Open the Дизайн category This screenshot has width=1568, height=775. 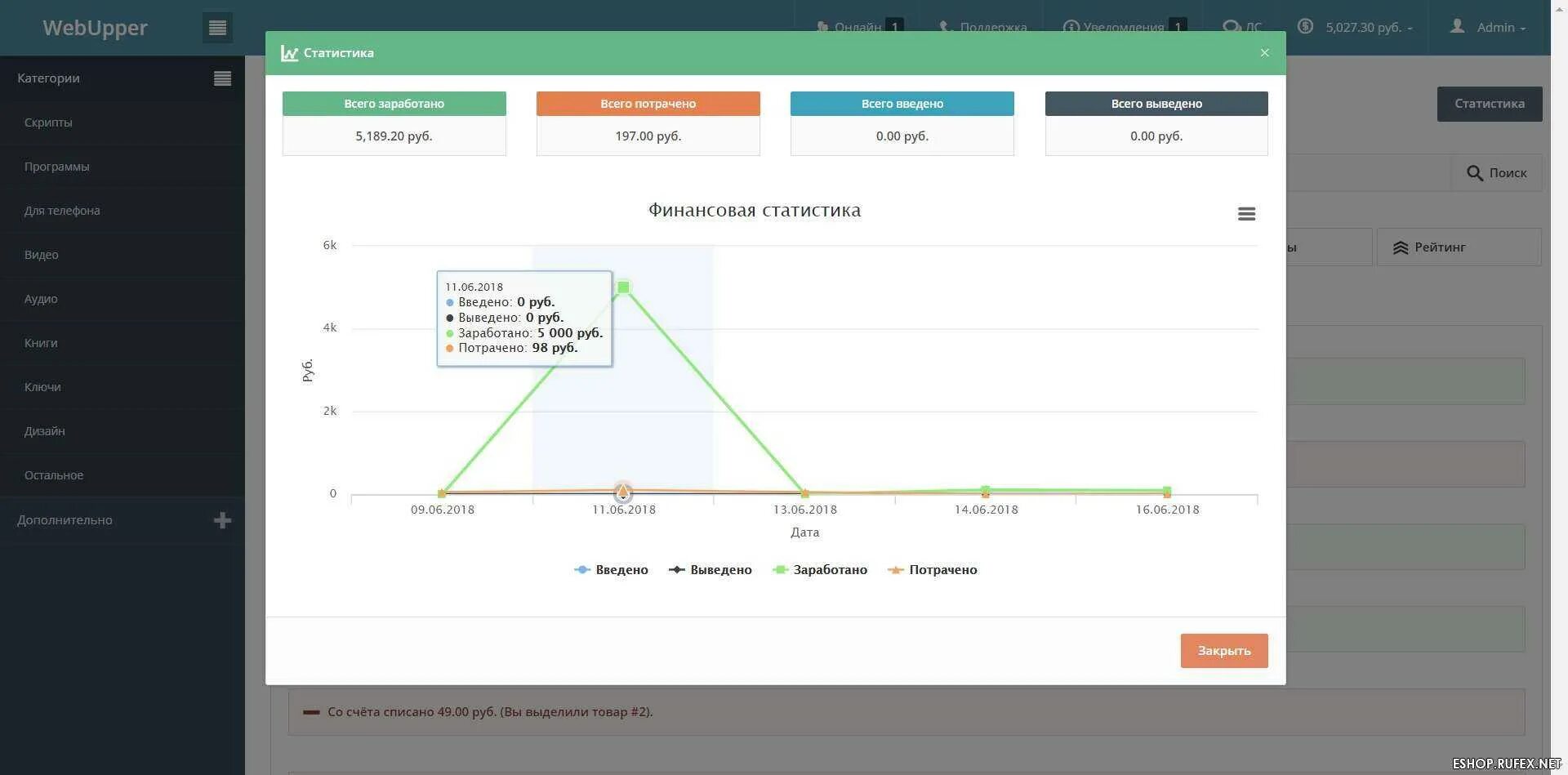(x=45, y=431)
